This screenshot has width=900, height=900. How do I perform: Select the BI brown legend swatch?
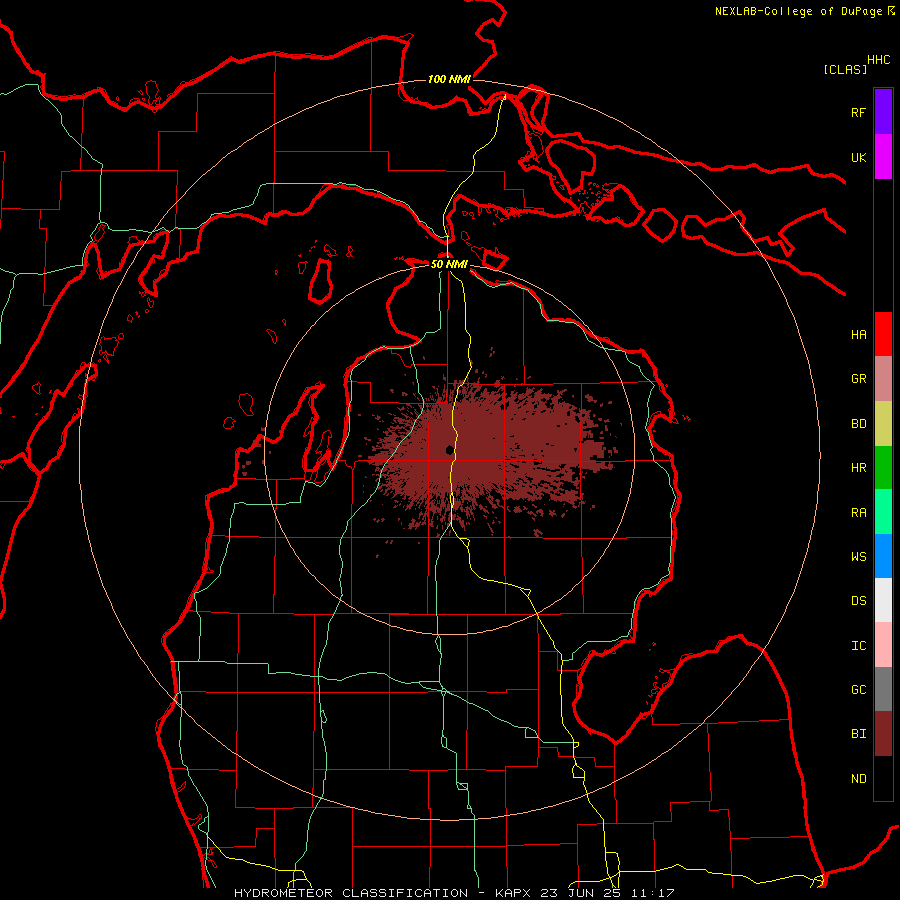click(883, 734)
